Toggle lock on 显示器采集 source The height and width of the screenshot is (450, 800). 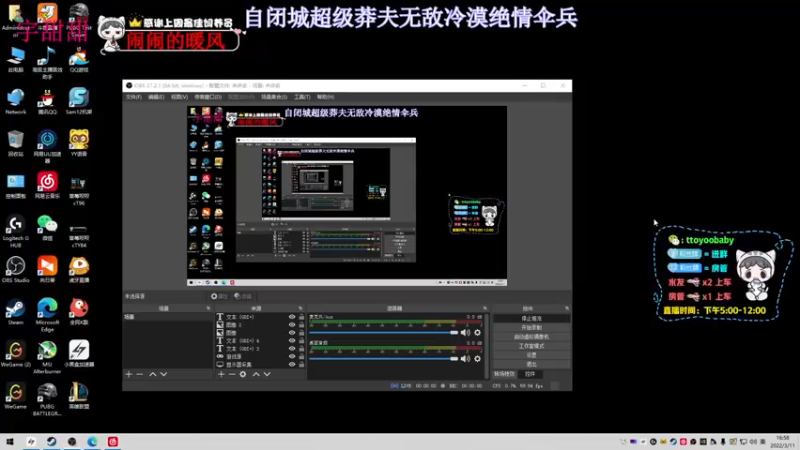click(x=302, y=364)
